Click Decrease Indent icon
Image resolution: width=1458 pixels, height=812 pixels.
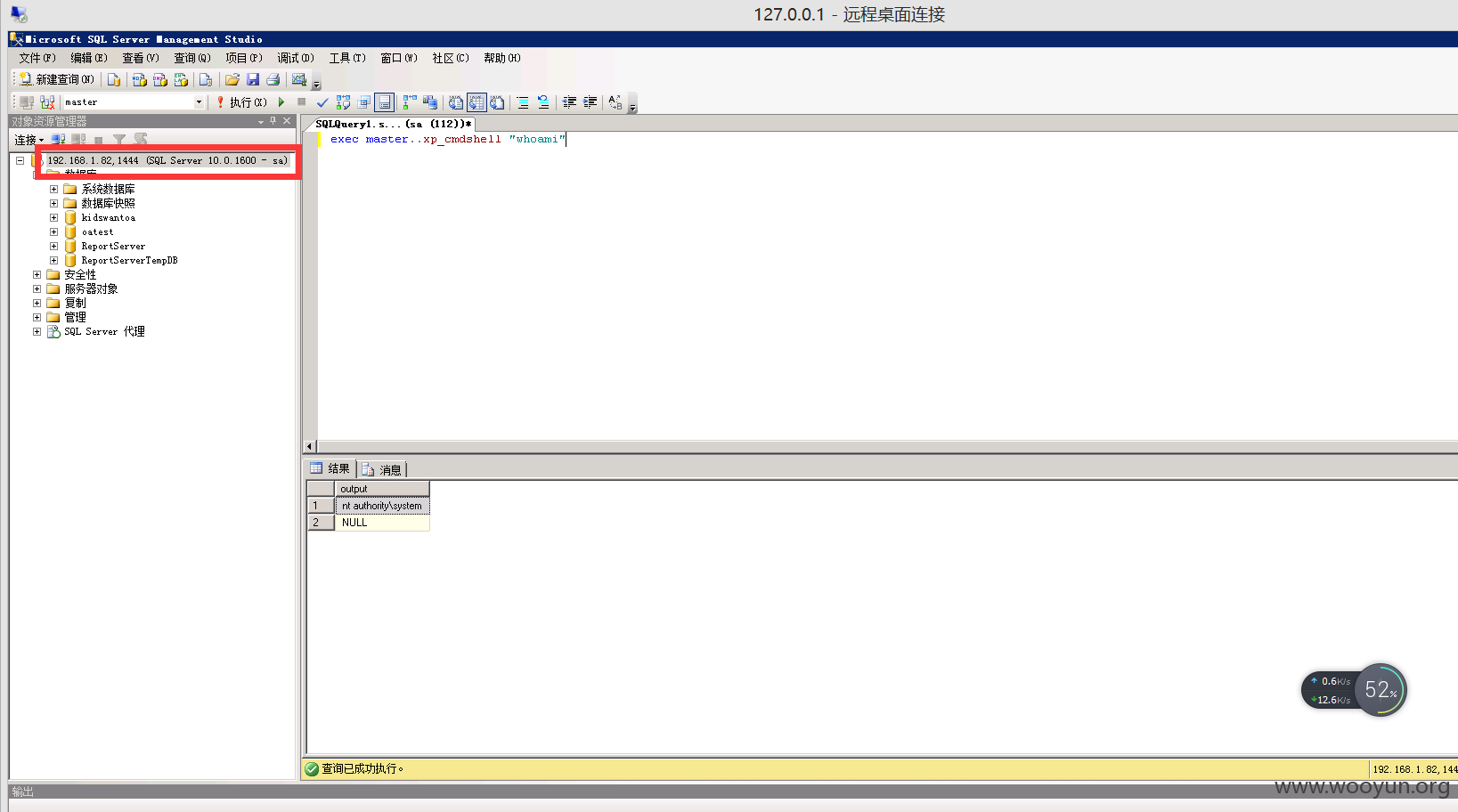(569, 102)
